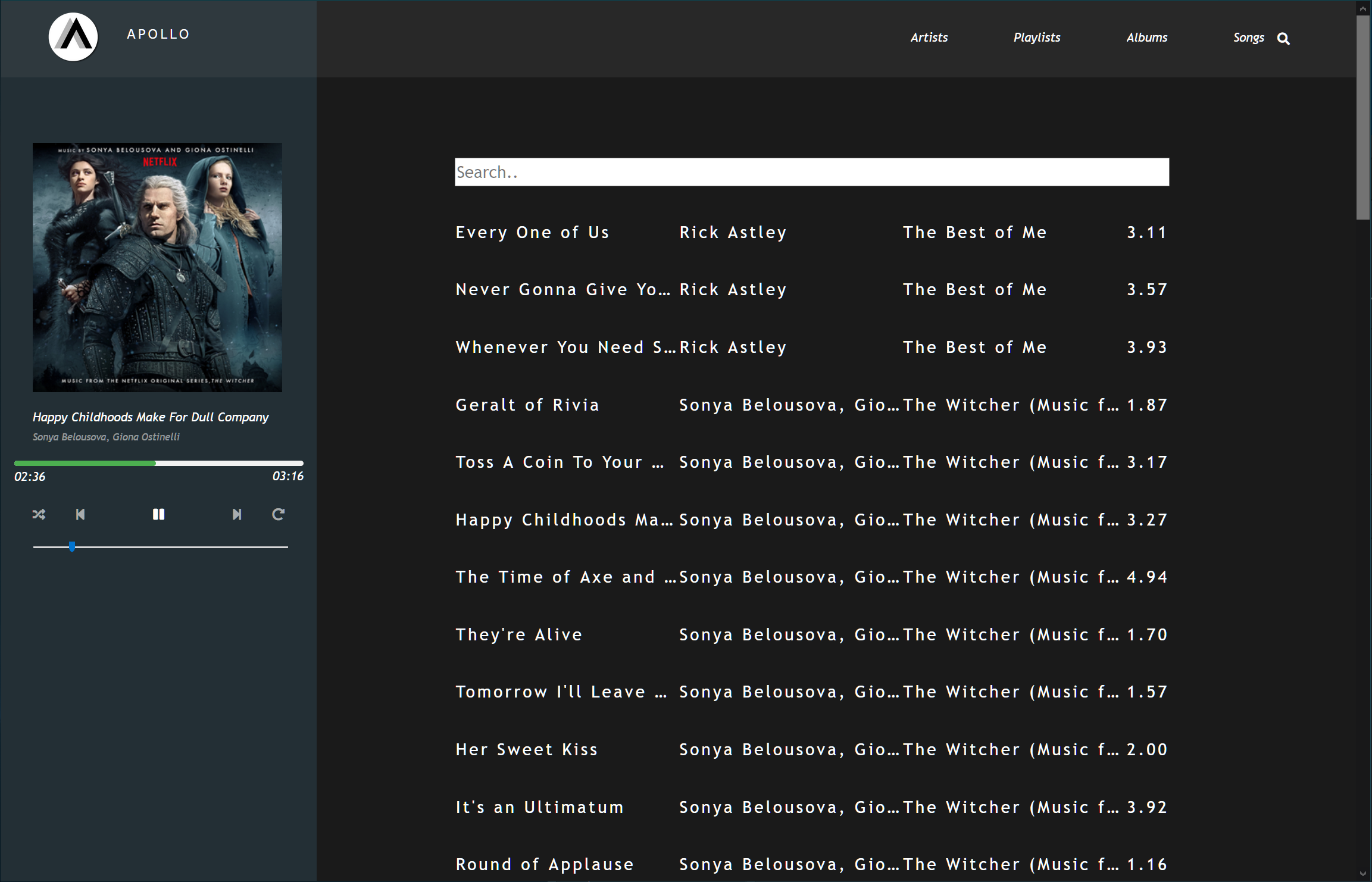Click the page vertical scrollbar
Screen dimensions: 1372x882
1362,119
